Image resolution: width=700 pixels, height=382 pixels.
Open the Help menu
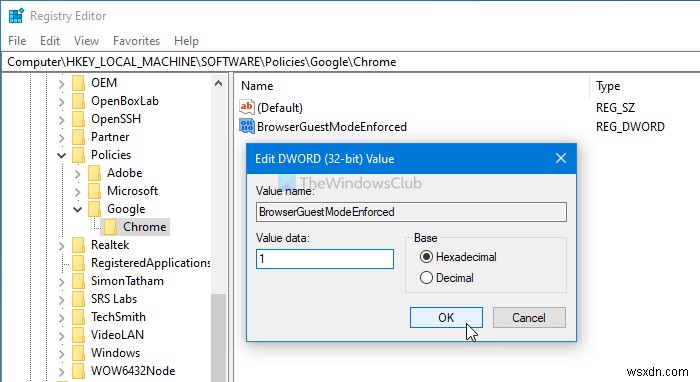coord(186,41)
